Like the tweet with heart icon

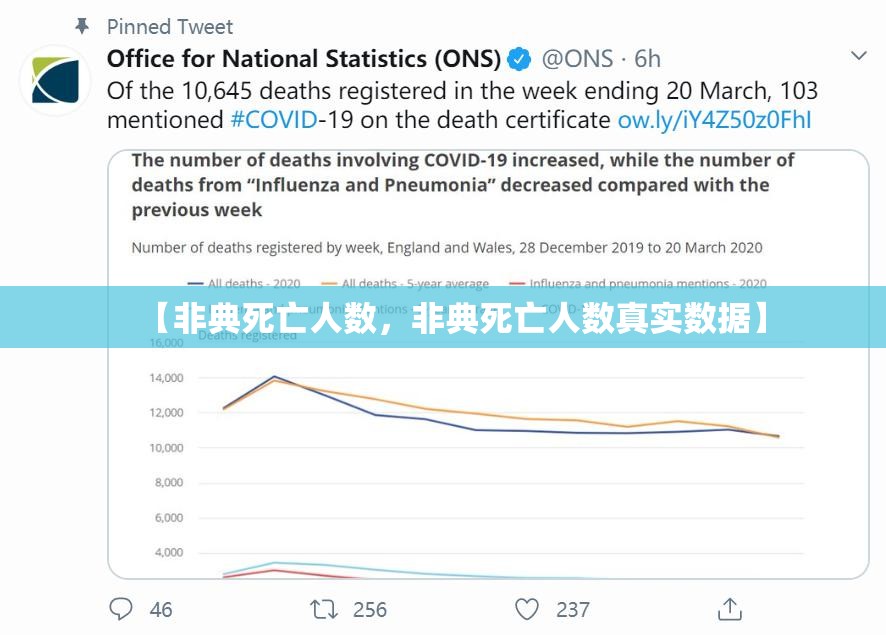[x=527, y=609]
